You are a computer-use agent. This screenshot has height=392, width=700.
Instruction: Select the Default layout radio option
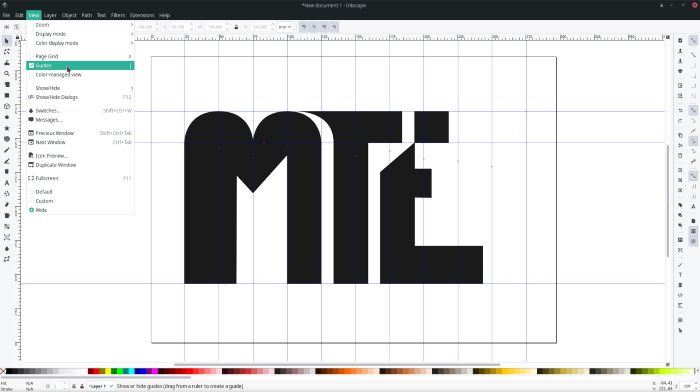(x=31, y=192)
